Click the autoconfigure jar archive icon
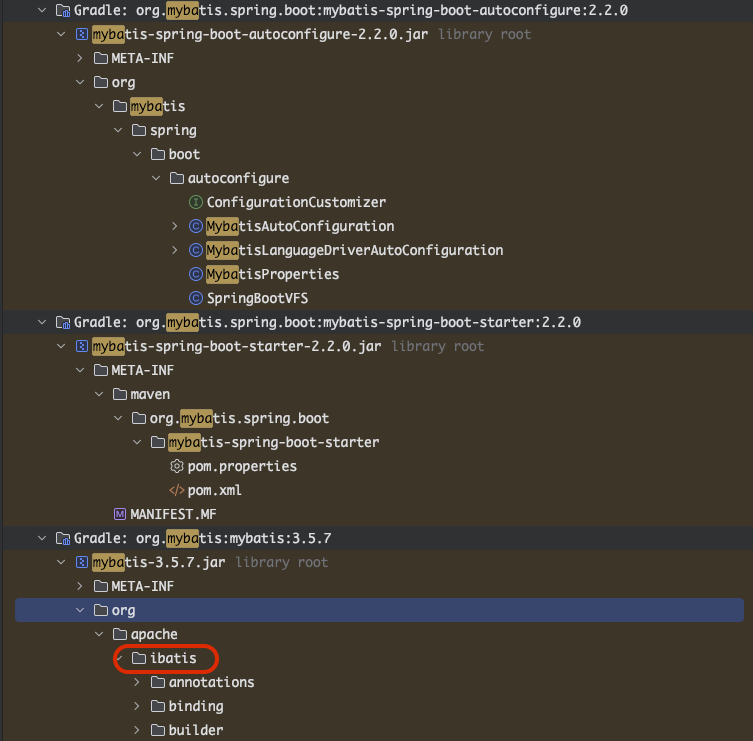Image resolution: width=753 pixels, height=741 pixels. pyautogui.click(x=82, y=34)
